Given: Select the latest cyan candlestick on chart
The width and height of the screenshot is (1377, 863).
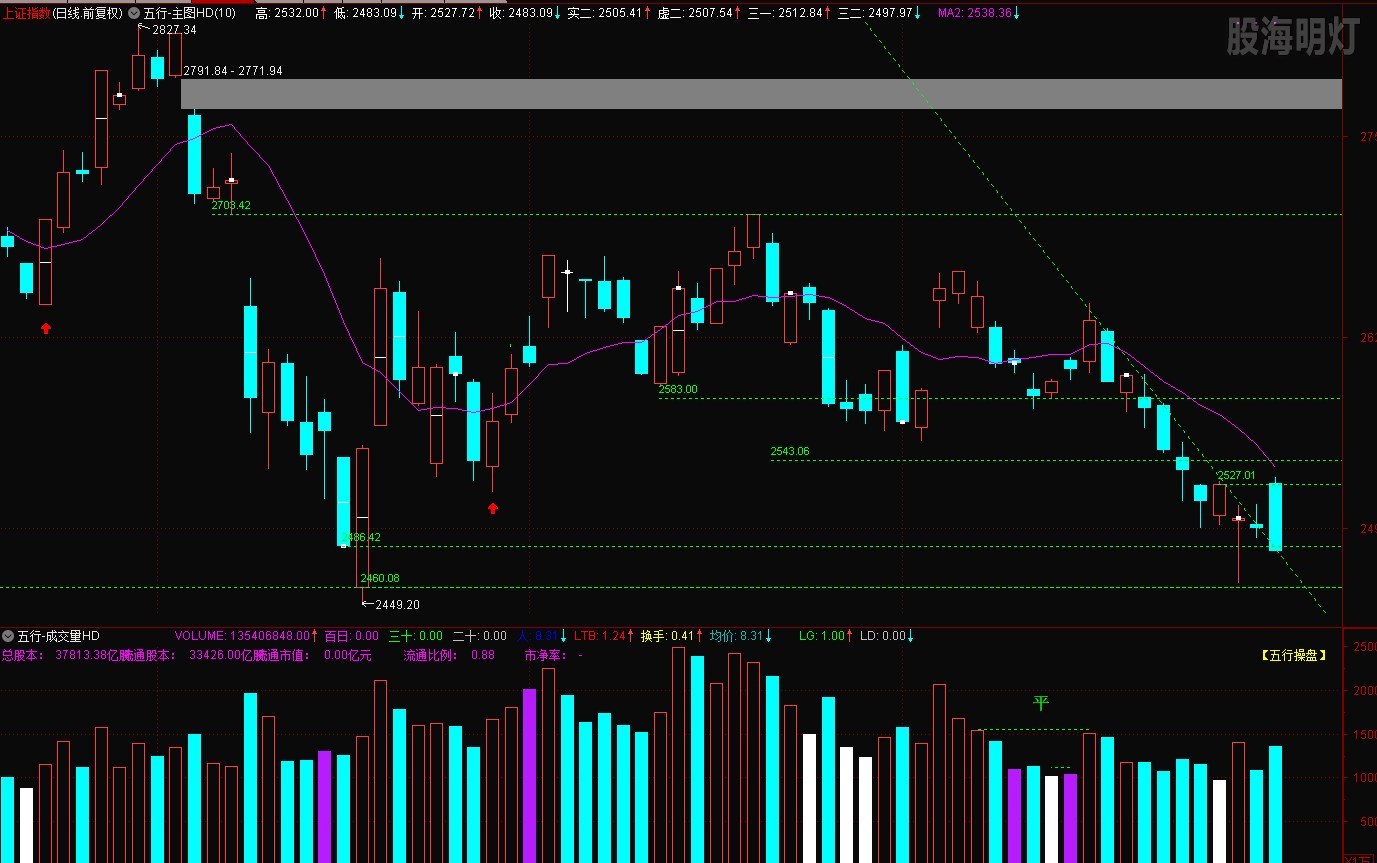Looking at the screenshot, I should (x=1275, y=516).
